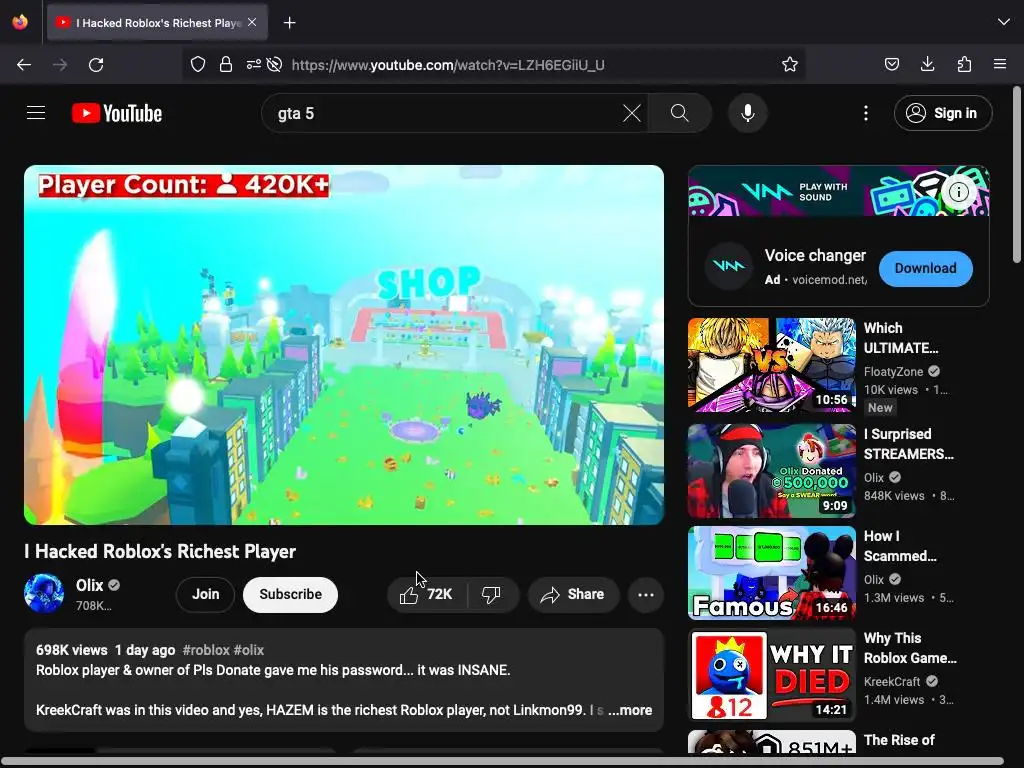Reload the current page
Viewport: 1024px width, 768px height.
pos(96,65)
